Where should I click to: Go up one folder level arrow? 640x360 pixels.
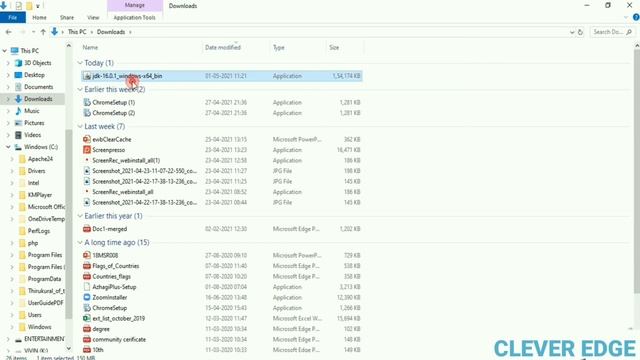point(43,32)
